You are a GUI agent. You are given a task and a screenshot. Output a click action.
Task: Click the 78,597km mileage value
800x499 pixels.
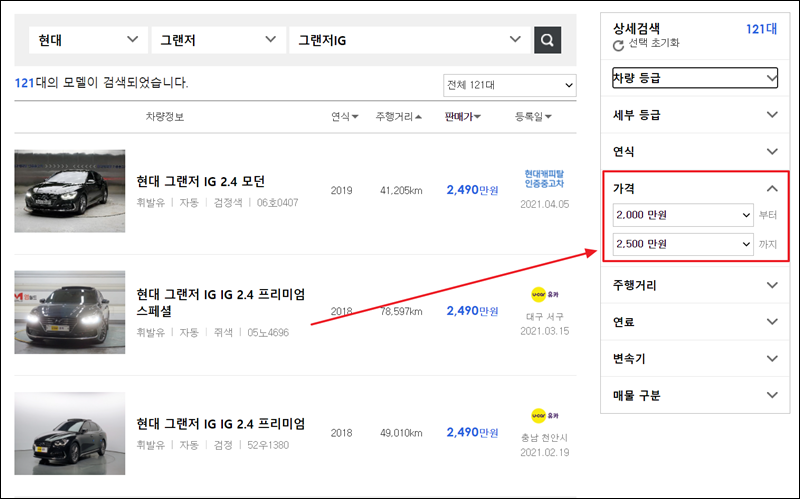(401, 312)
